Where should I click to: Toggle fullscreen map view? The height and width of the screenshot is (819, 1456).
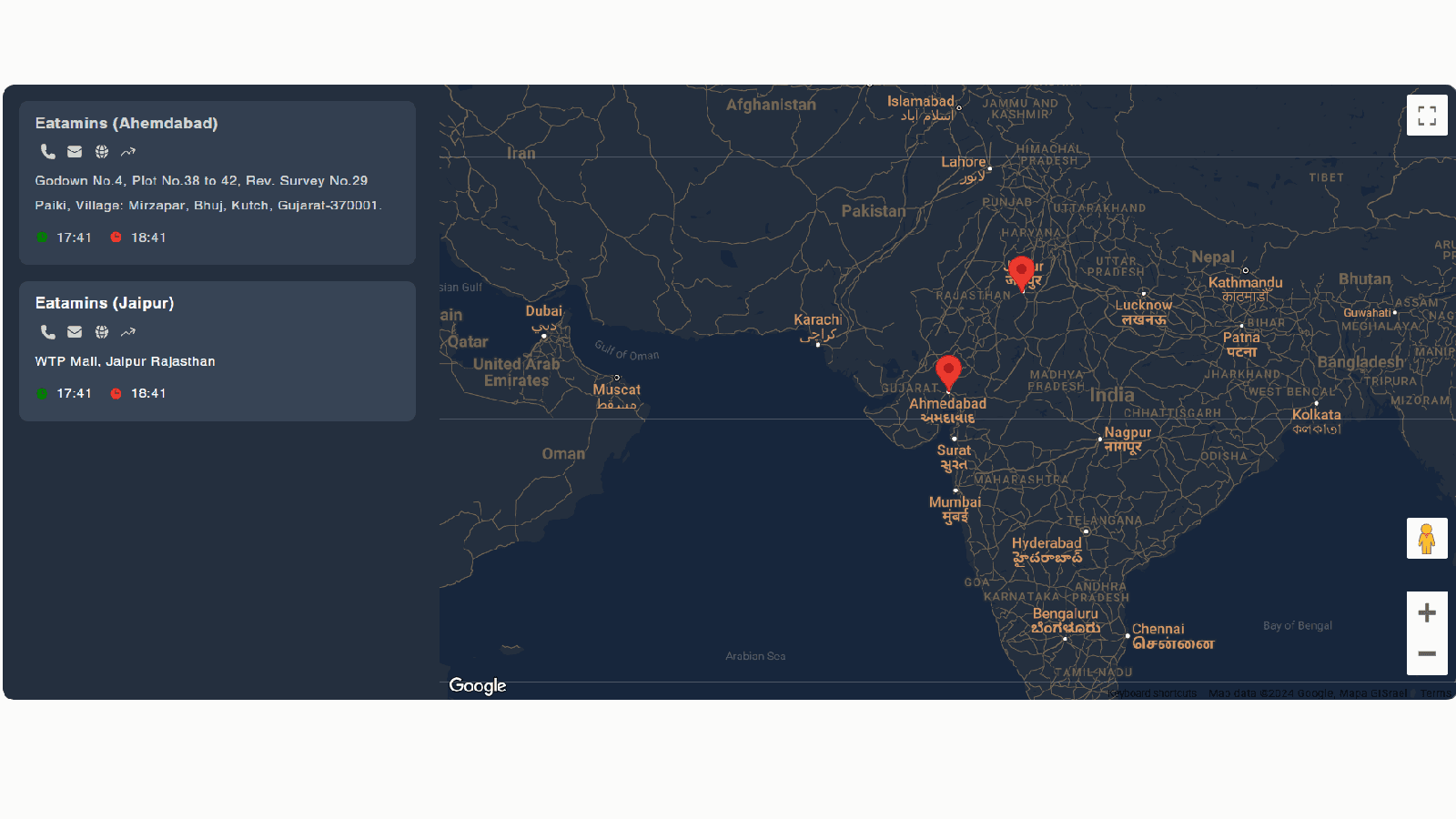pyautogui.click(x=1427, y=116)
